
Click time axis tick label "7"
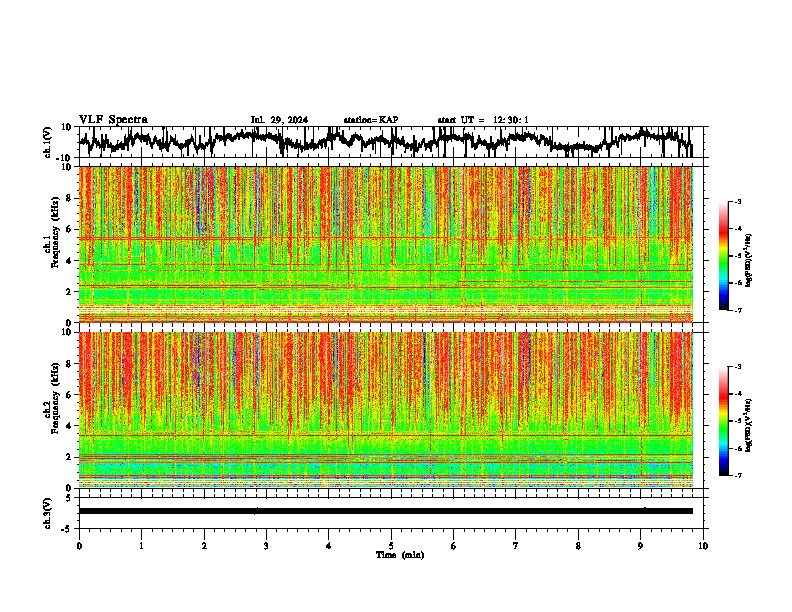[516, 546]
